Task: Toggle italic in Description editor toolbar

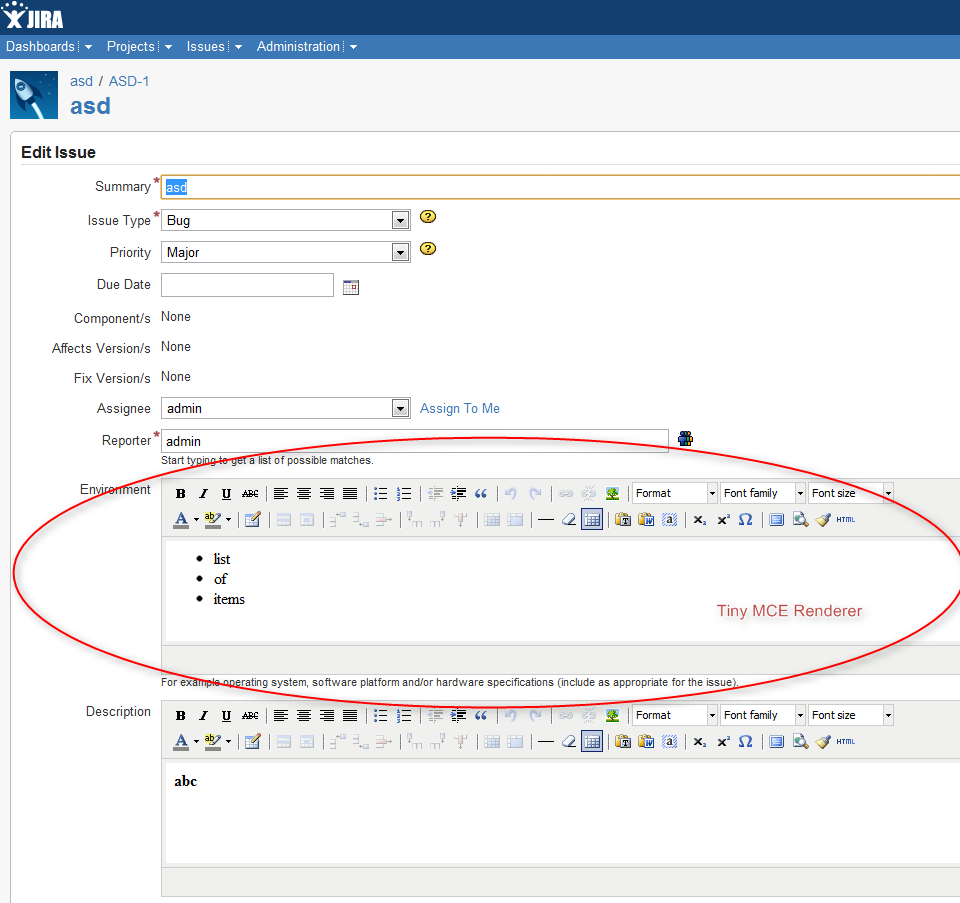Action: point(203,716)
